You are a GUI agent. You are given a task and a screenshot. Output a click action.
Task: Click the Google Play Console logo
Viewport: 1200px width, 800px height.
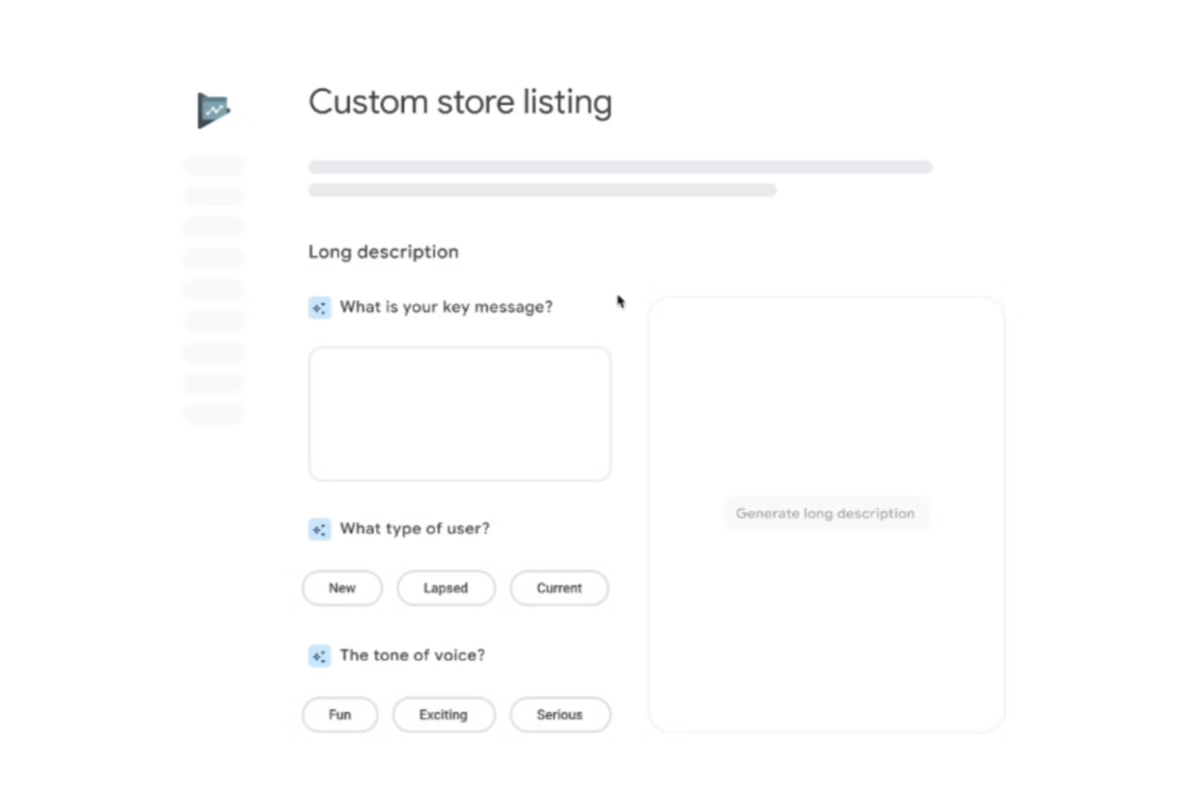(x=213, y=110)
